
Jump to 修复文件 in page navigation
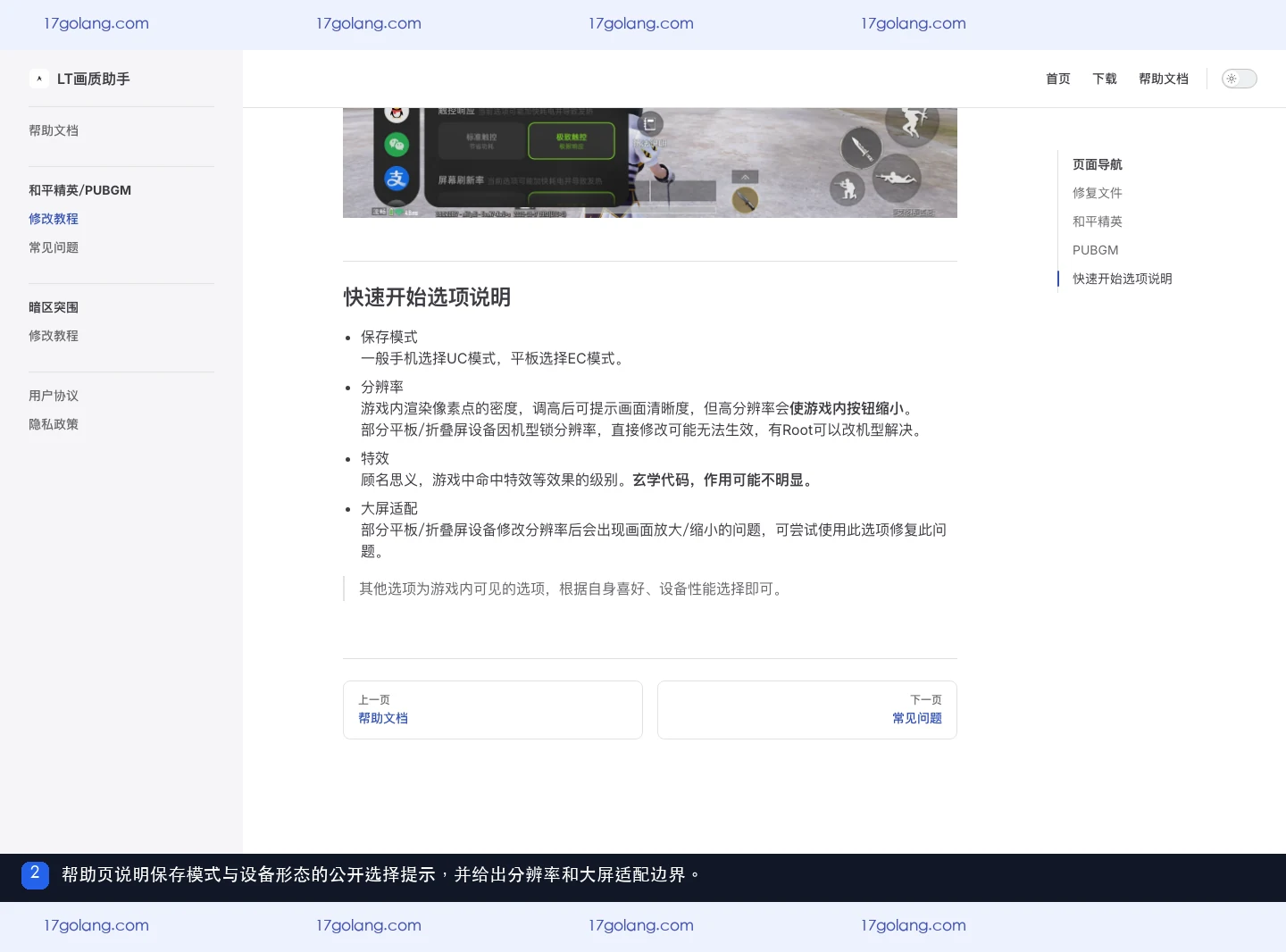(1098, 193)
